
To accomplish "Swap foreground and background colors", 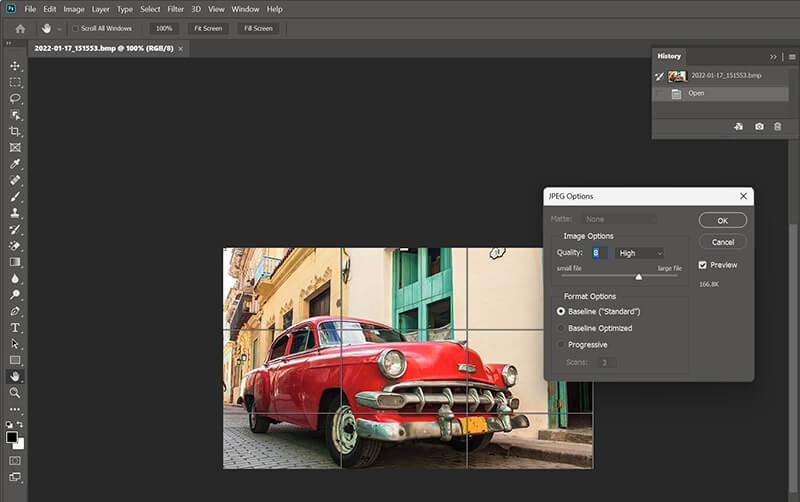I will pyautogui.click(x=20, y=424).
